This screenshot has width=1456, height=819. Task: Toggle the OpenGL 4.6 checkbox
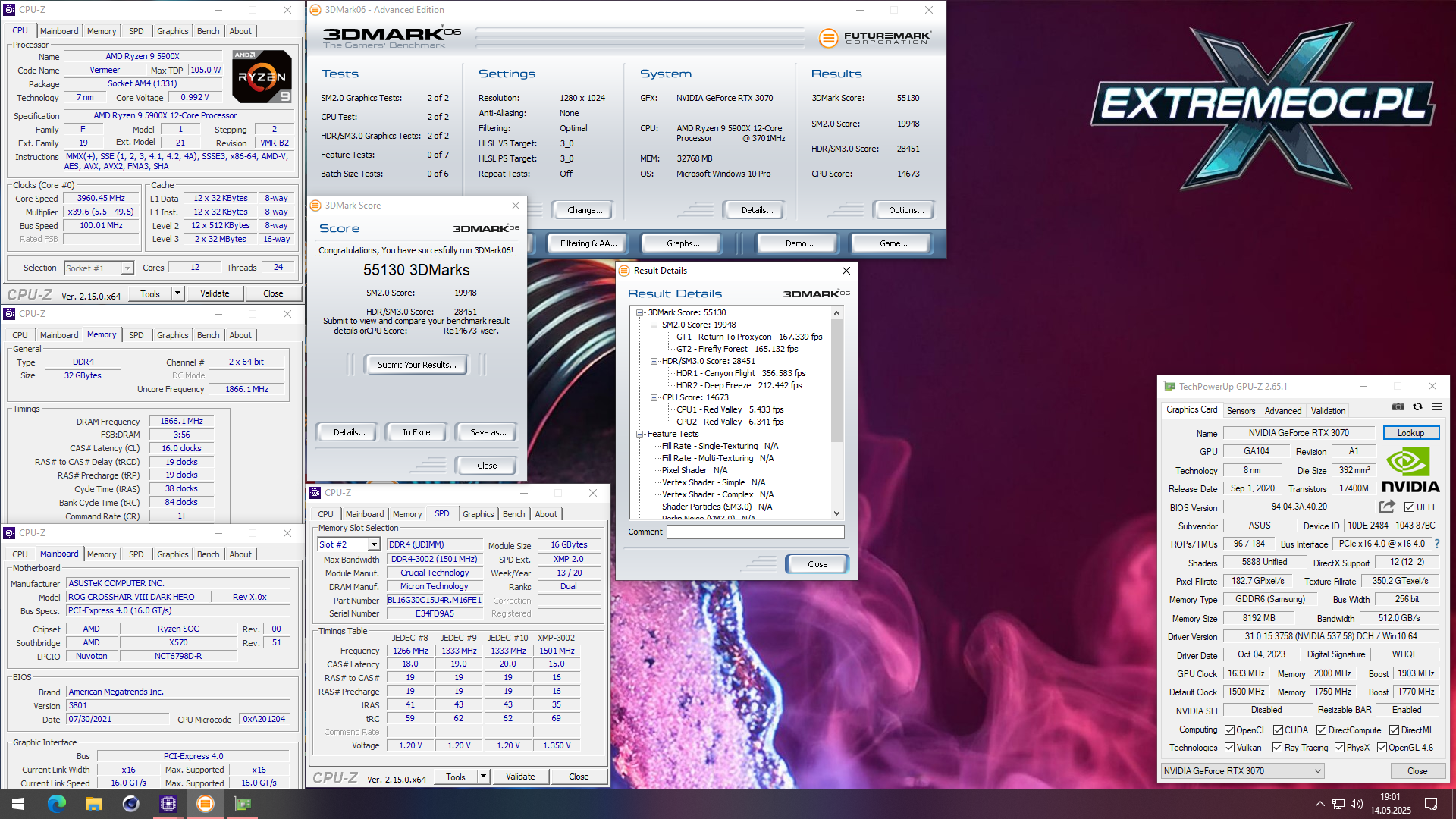(x=1382, y=748)
